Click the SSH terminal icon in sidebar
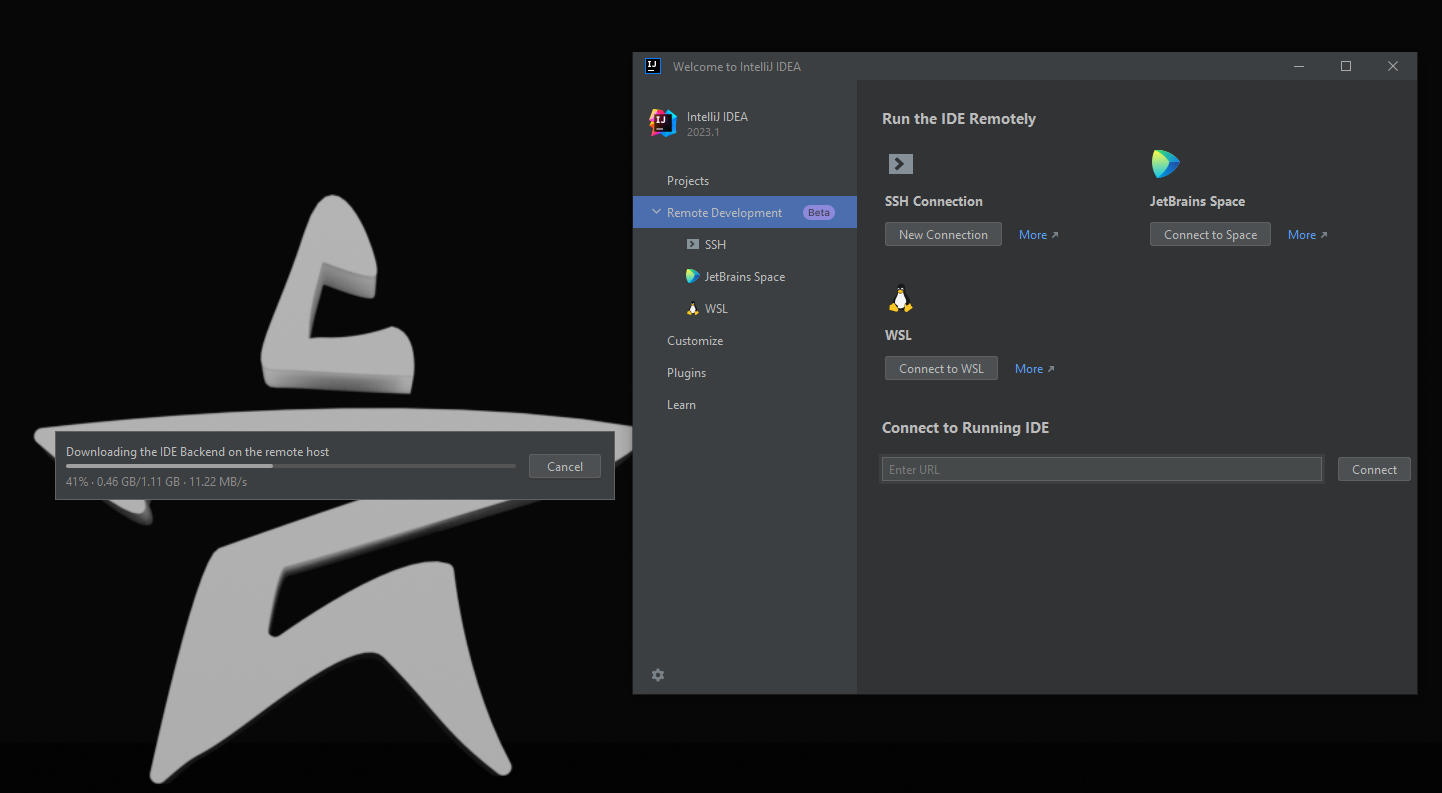The height and width of the screenshot is (793, 1442). (x=693, y=244)
